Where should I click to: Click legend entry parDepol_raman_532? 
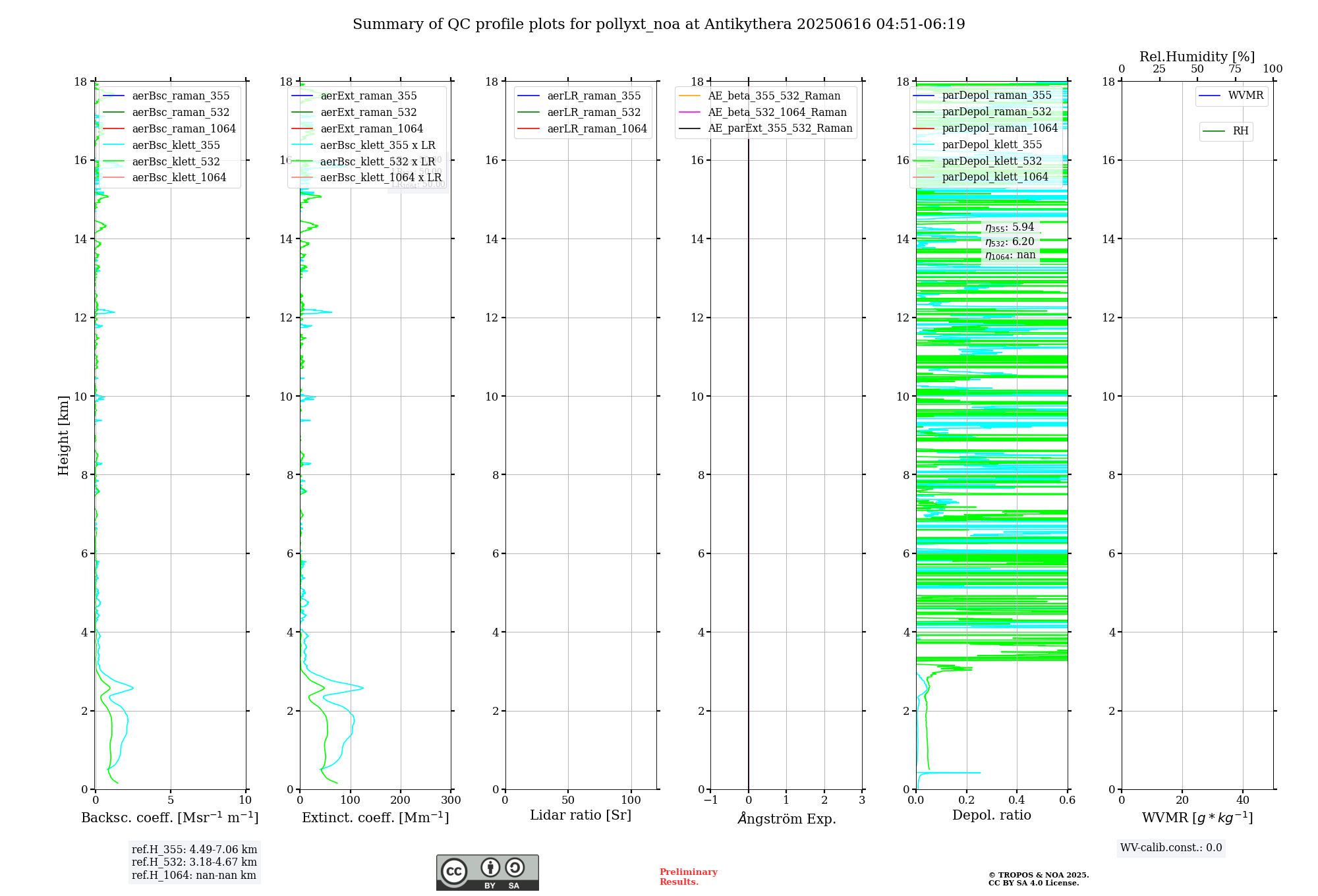(983, 112)
